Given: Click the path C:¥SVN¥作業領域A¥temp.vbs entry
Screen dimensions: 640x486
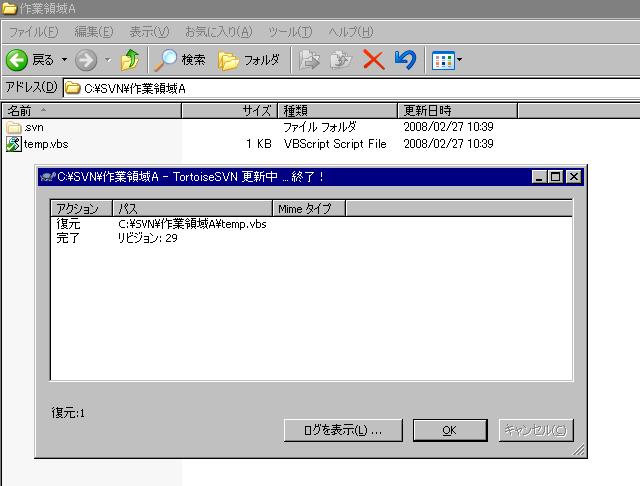Looking at the screenshot, I should 192,224.
